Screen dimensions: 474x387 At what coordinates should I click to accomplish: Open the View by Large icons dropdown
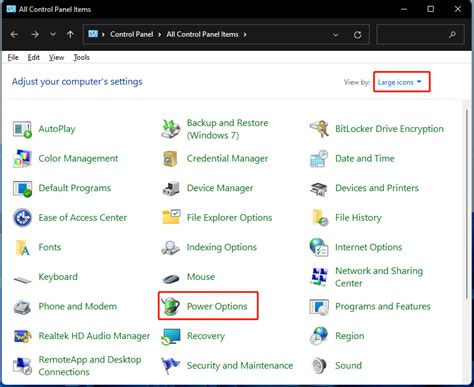click(401, 82)
